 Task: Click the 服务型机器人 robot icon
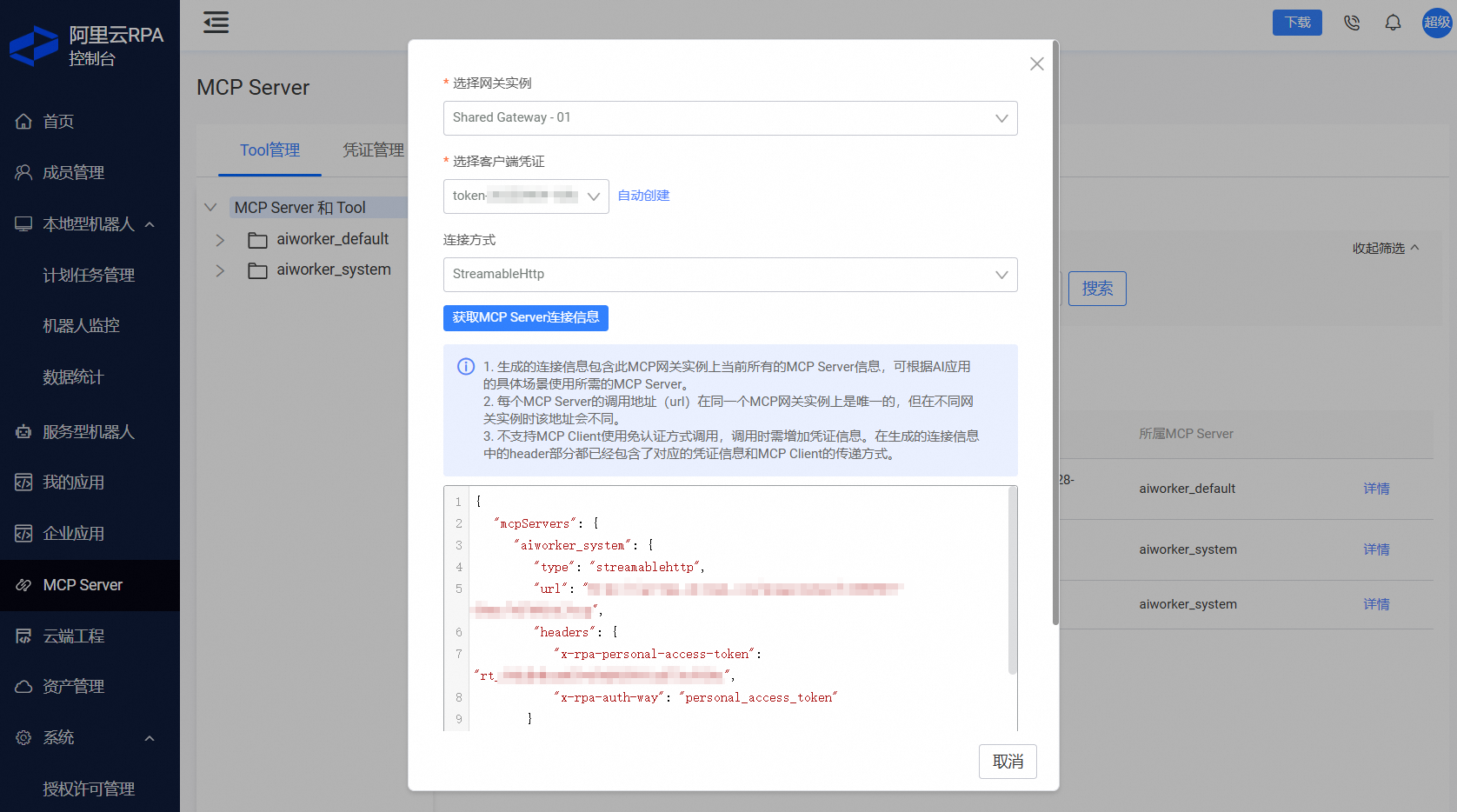pyautogui.click(x=23, y=432)
